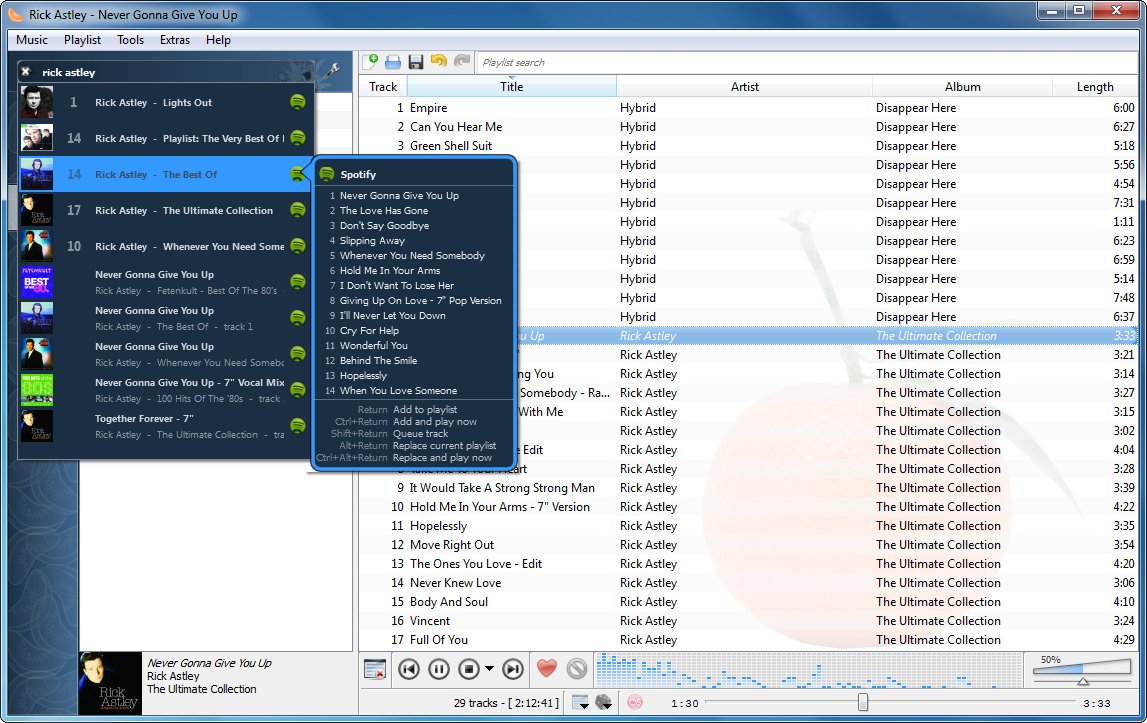The height and width of the screenshot is (723, 1147).
Task: Select Never Gonna Give You Up - 7" Vocal Mix result
Action: click(x=166, y=390)
